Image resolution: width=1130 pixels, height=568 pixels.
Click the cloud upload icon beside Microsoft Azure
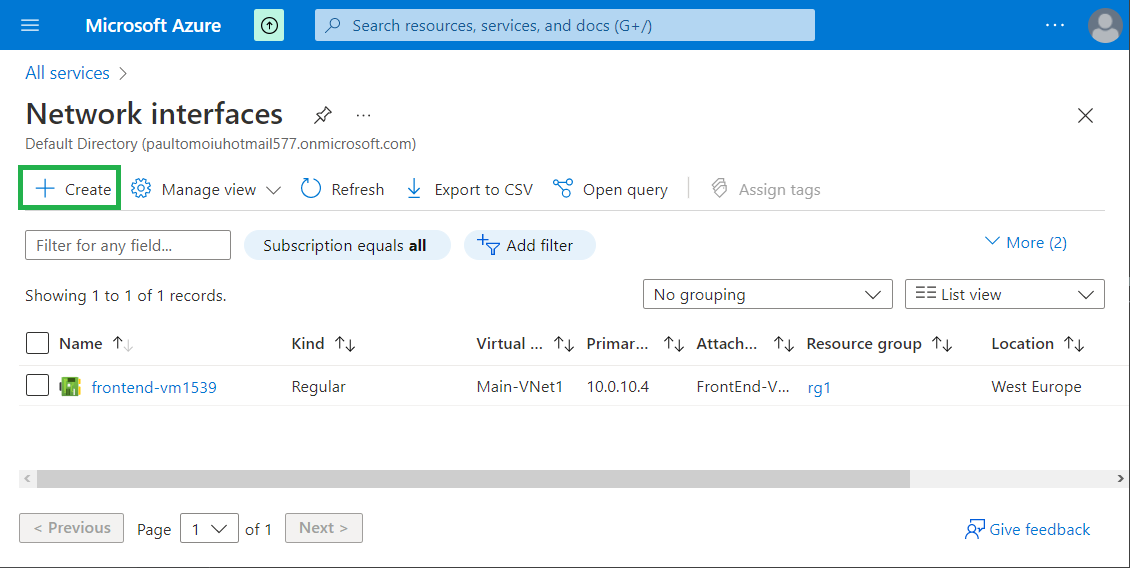coord(269,26)
